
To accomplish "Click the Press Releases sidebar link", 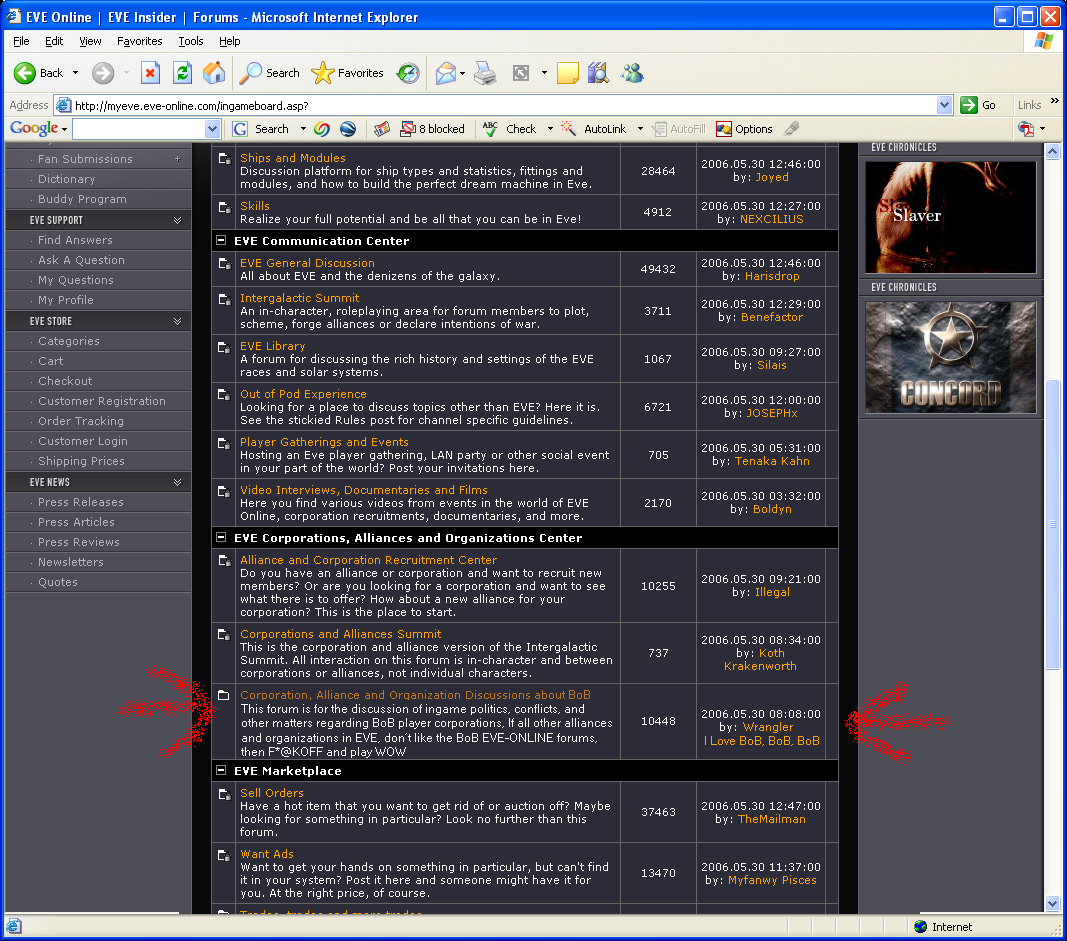I will tap(80, 501).
